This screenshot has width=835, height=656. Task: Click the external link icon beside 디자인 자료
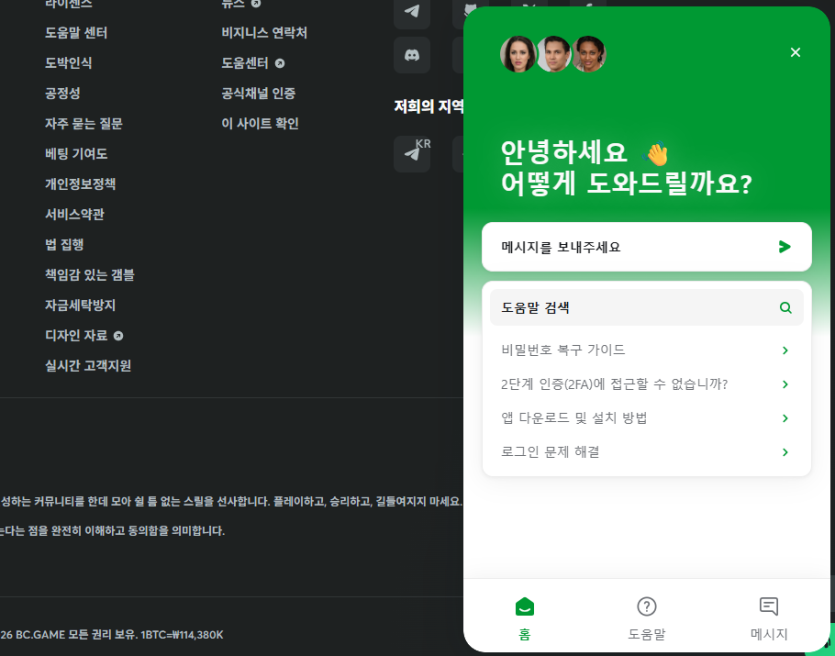[118, 336]
